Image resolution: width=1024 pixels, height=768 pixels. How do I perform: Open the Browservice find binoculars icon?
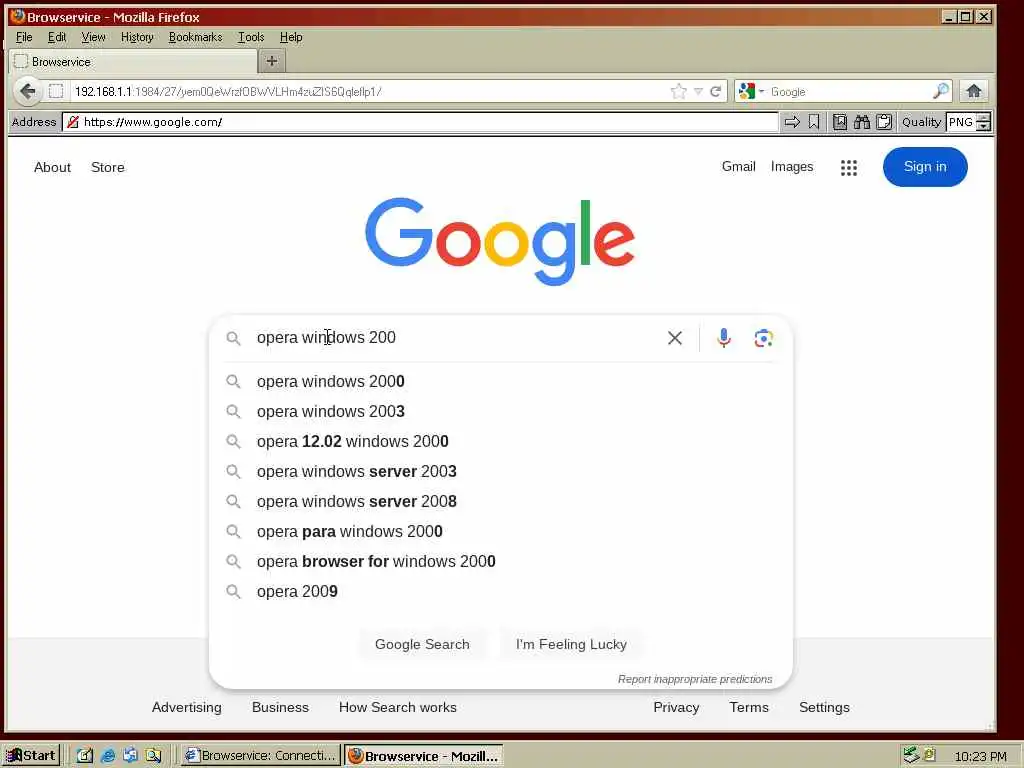coord(862,122)
